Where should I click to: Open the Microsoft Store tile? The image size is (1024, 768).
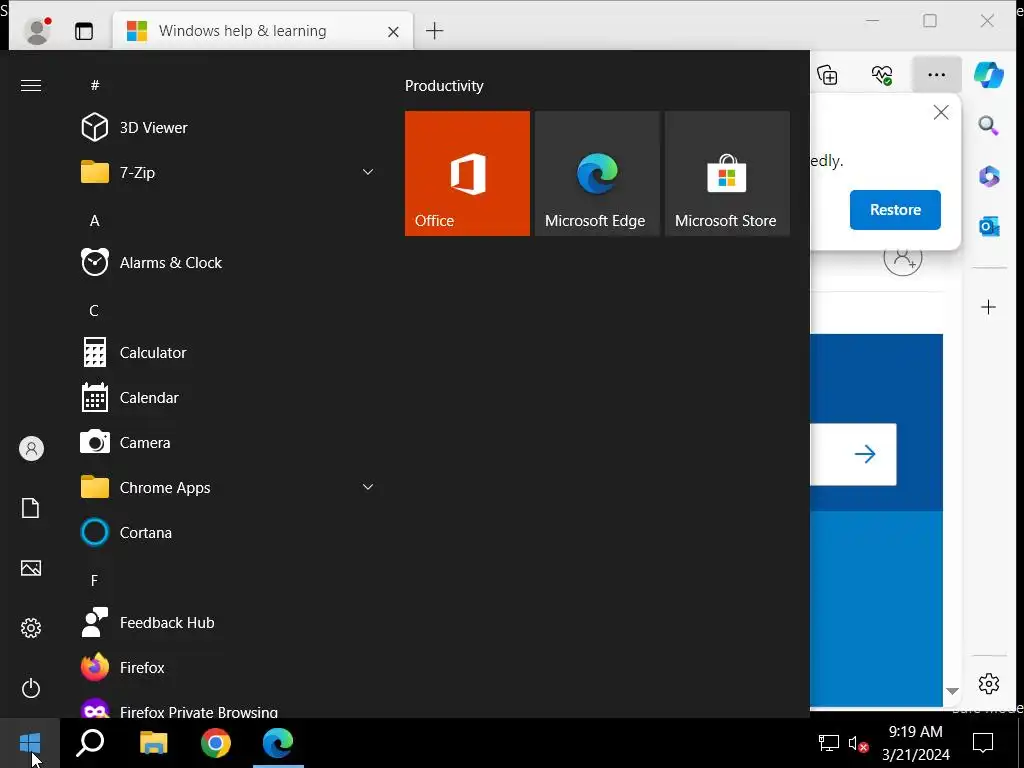[727, 173]
